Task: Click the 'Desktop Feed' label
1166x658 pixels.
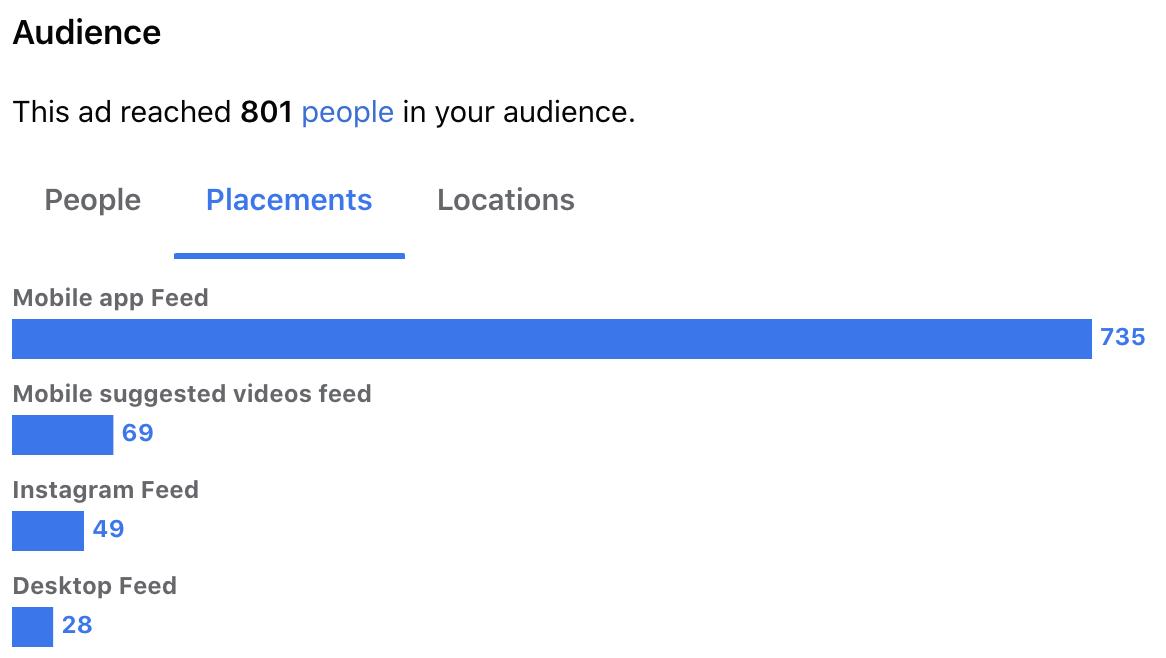Action: (x=94, y=586)
